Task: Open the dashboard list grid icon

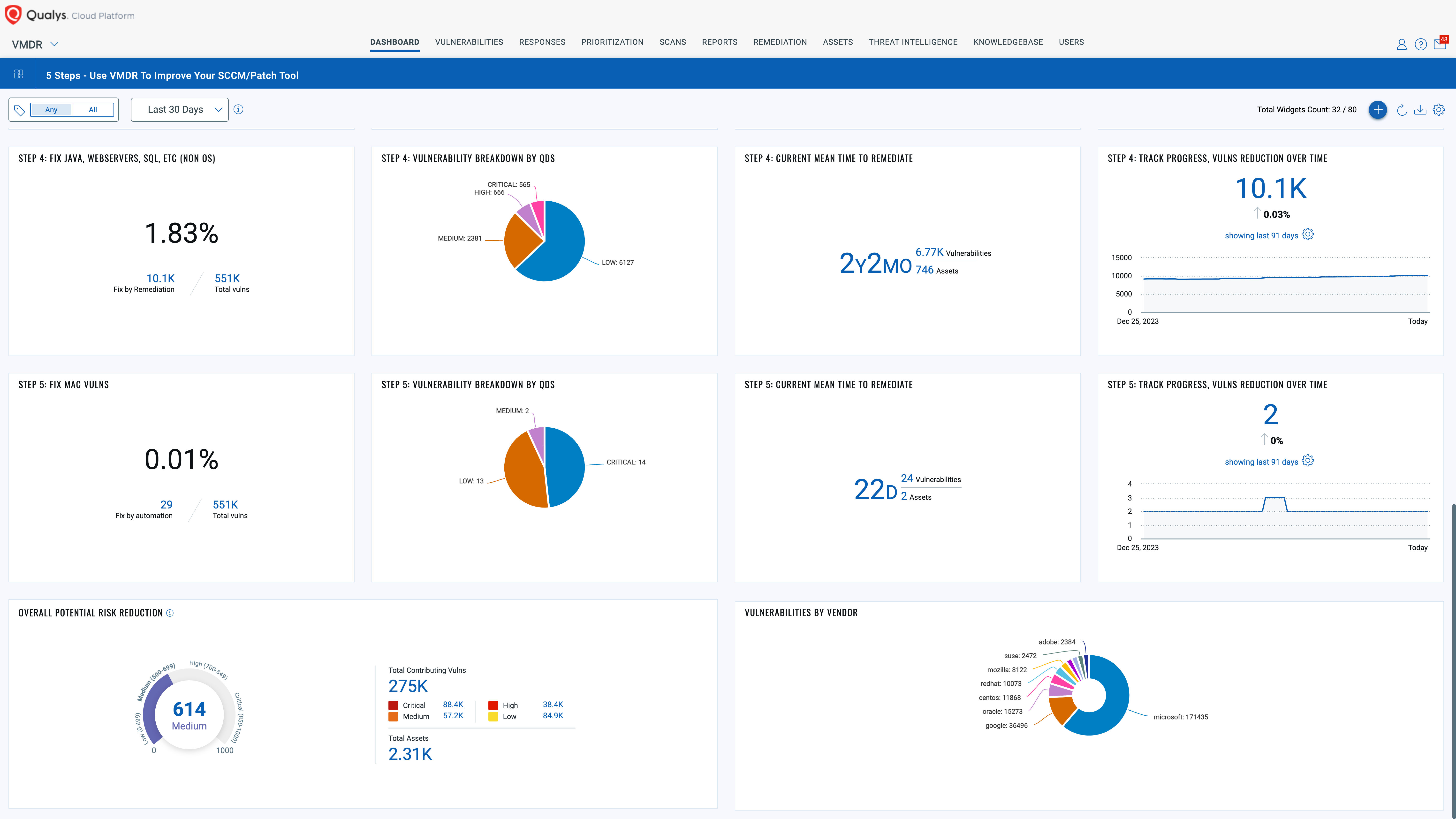Action: (x=19, y=74)
